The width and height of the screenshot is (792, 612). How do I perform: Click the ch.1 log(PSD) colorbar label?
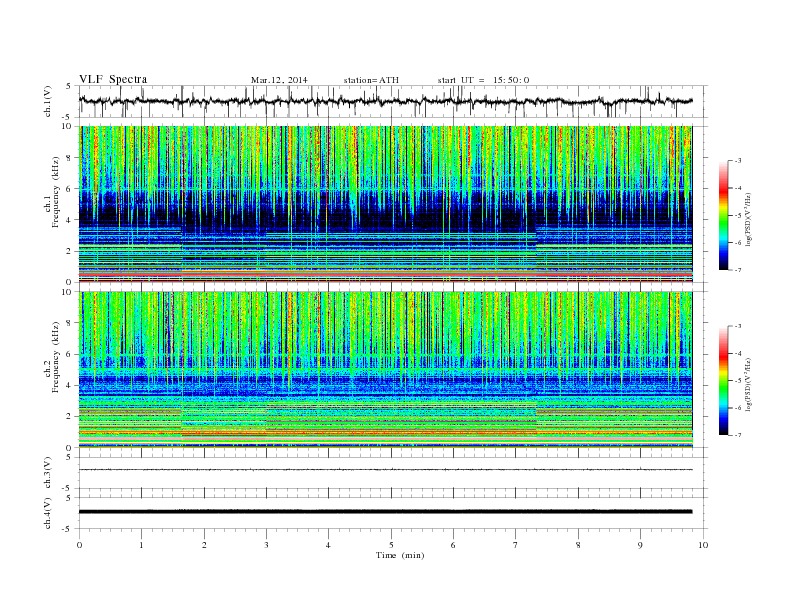pyautogui.click(x=749, y=219)
